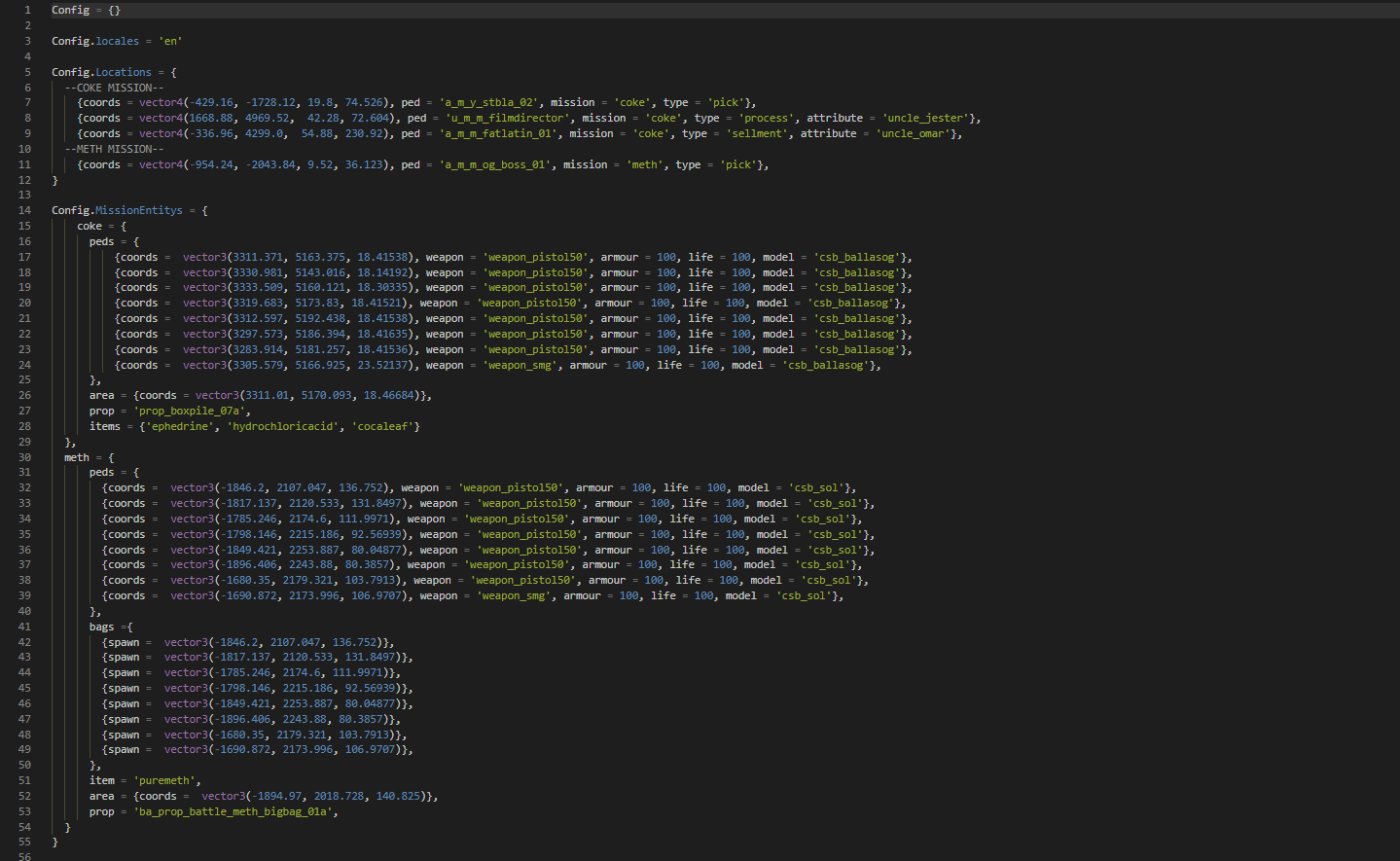Screen dimensions: 1400x861
Task: Click the 'a_m_y_stbla_02' ped string
Action: 488,102
